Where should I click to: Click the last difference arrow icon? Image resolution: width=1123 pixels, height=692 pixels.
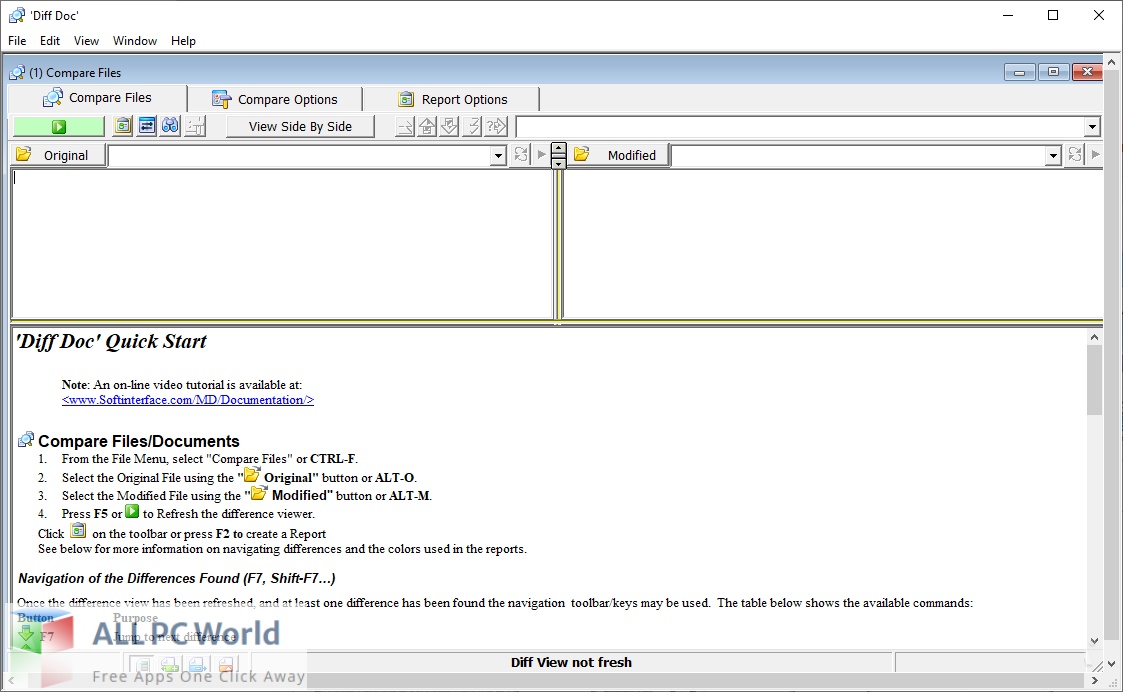472,127
